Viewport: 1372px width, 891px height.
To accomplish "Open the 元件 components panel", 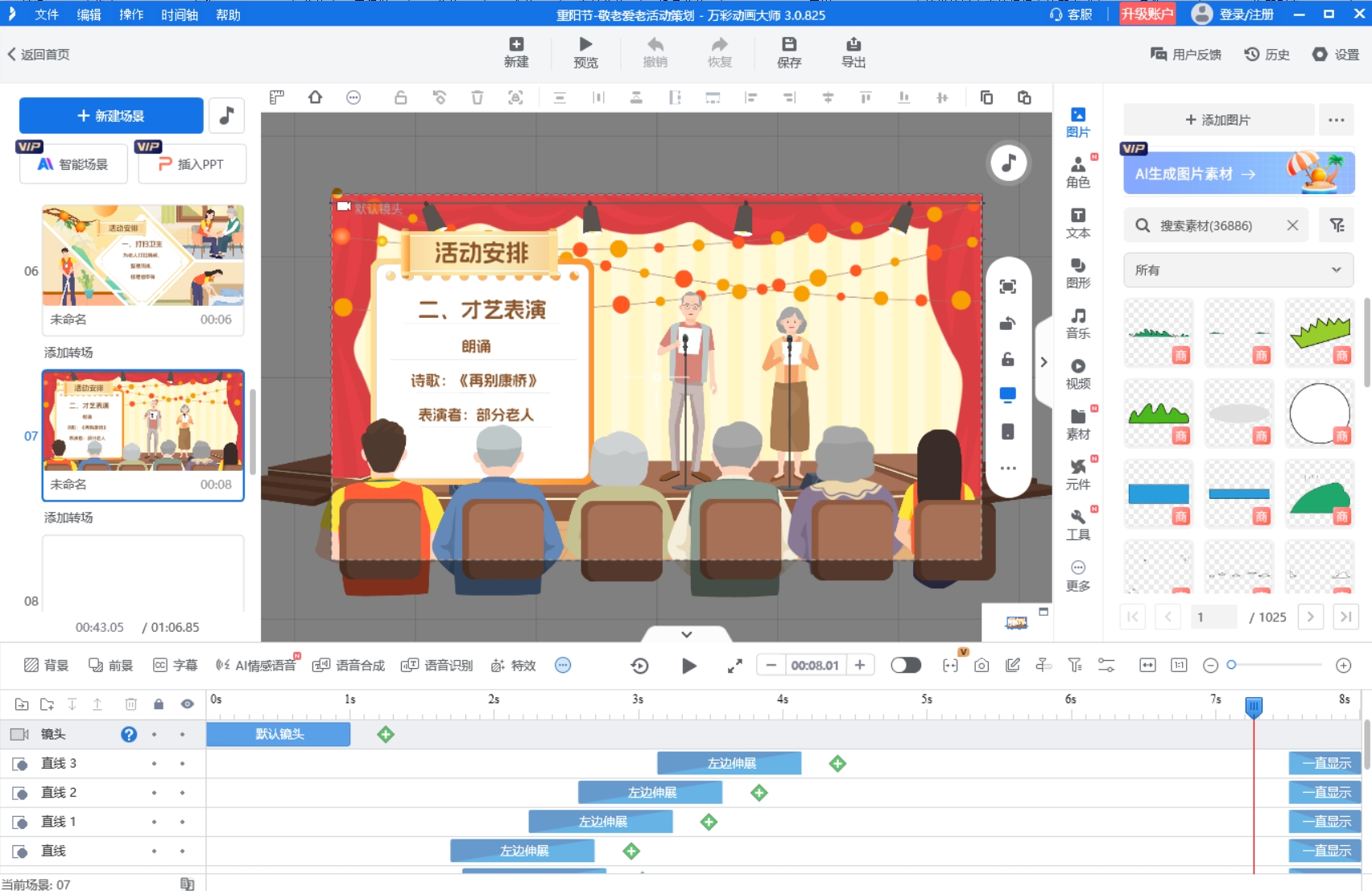I will 1078,474.
